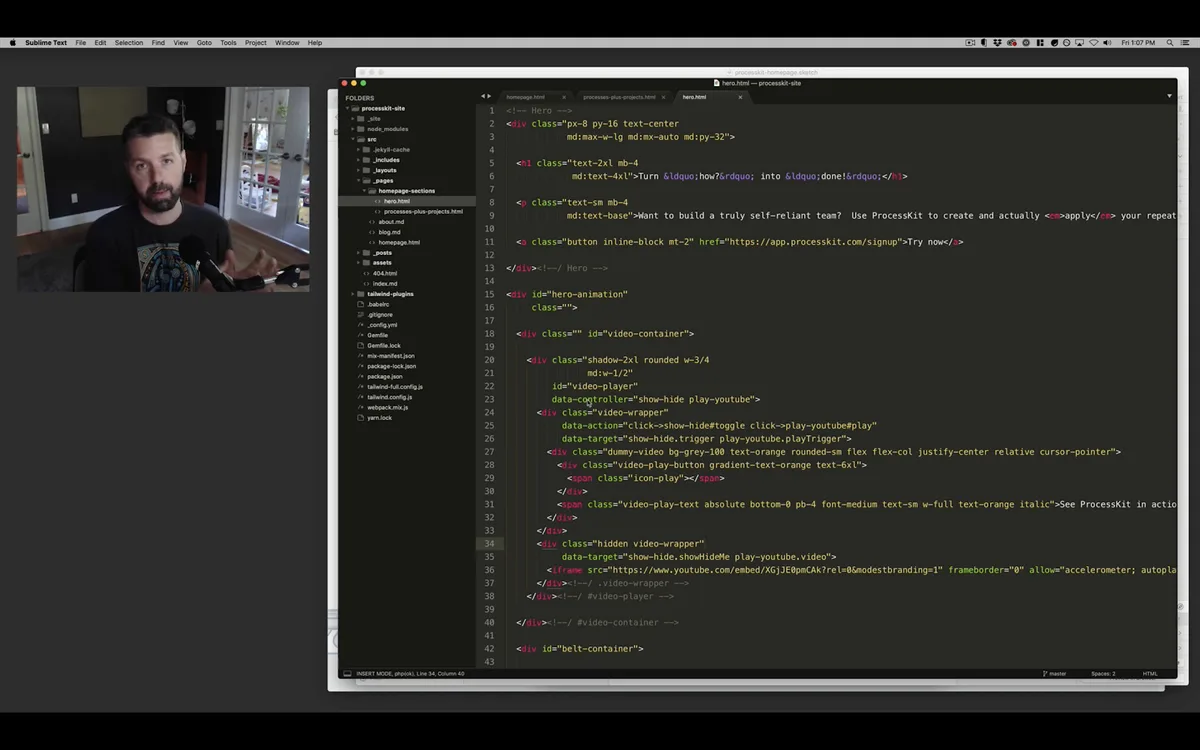Image resolution: width=1200 pixels, height=750 pixels.
Task: Open tailwind.config.js in the sidebar
Action: coord(389,397)
